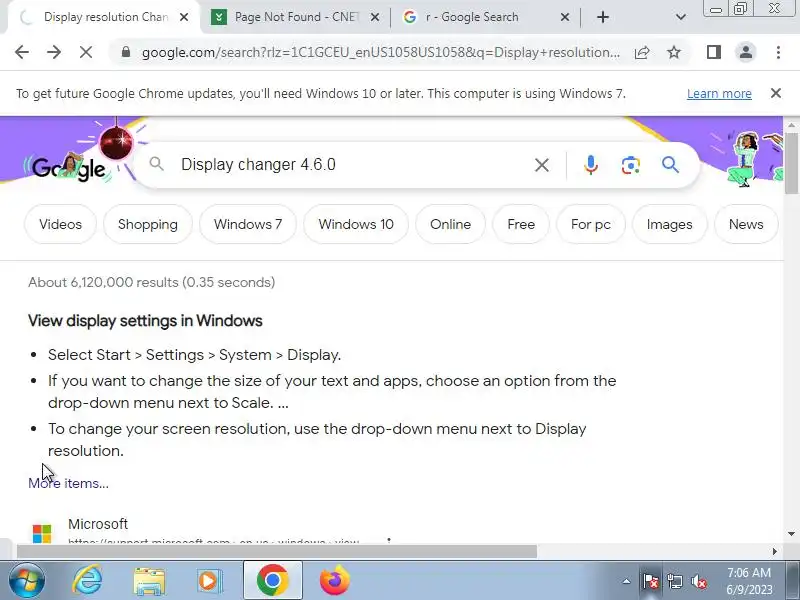
Task: Open the clock showing 7:06 AM
Action: [x=749, y=581]
